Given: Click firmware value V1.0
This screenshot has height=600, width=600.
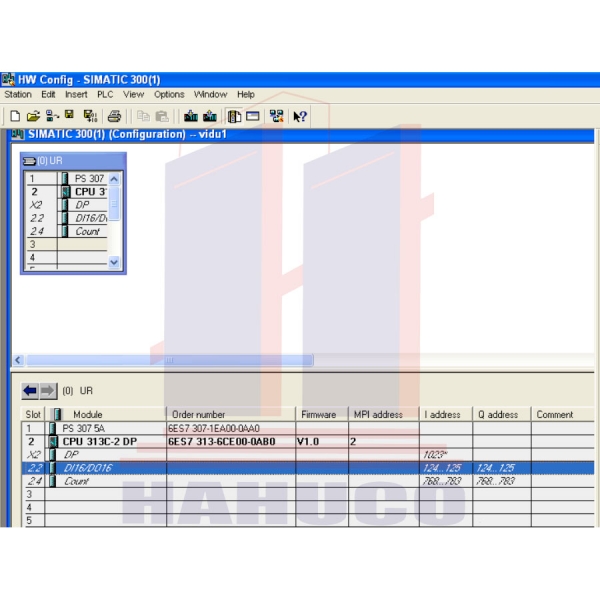Looking at the screenshot, I should click(308, 441).
